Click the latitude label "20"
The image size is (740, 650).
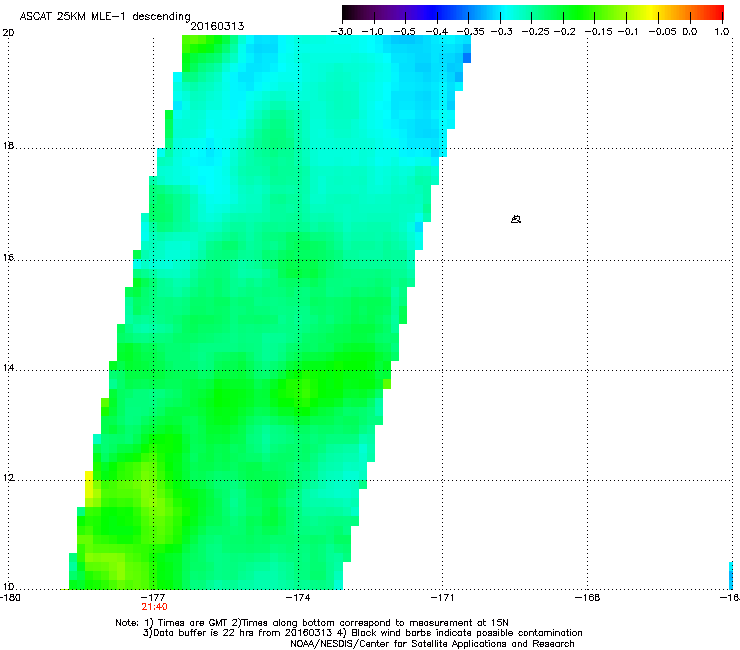(x=8, y=33)
